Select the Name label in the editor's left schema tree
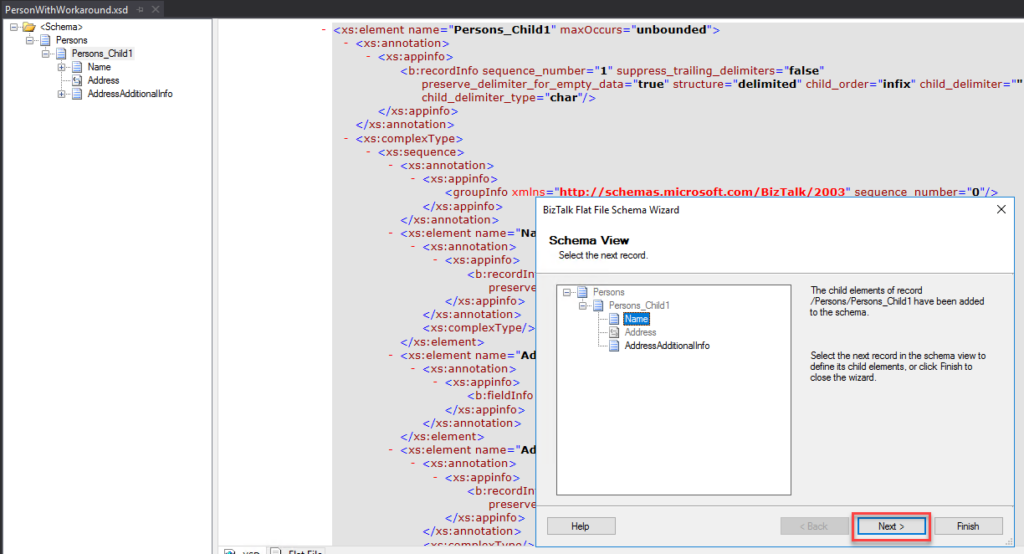 99,67
